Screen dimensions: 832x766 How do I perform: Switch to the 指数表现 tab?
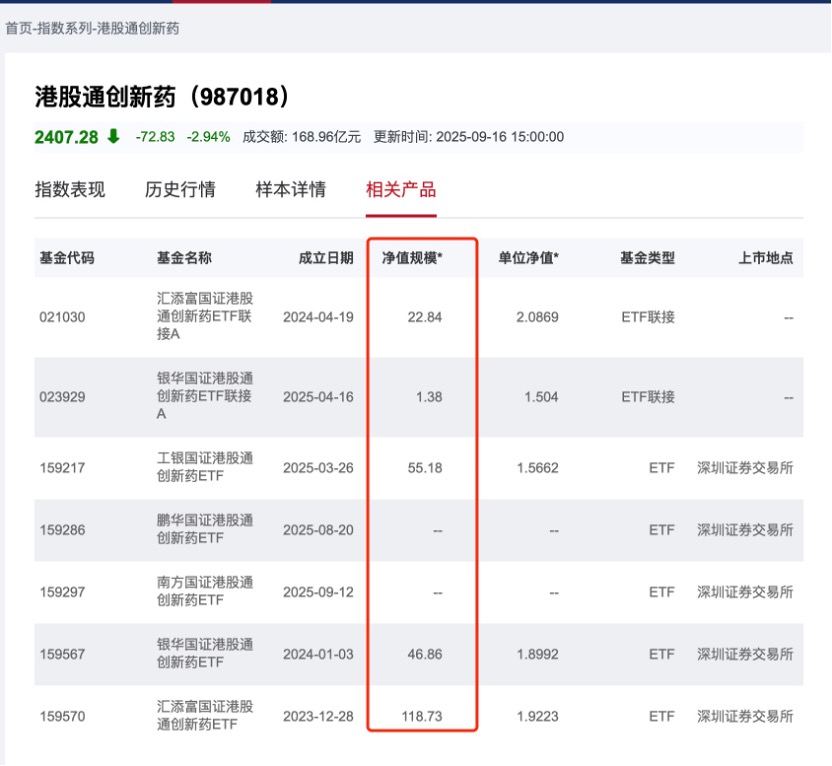pos(70,190)
